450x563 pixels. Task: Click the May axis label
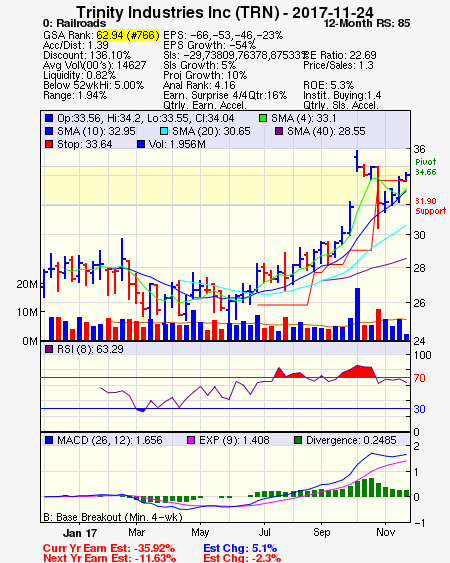200,532
